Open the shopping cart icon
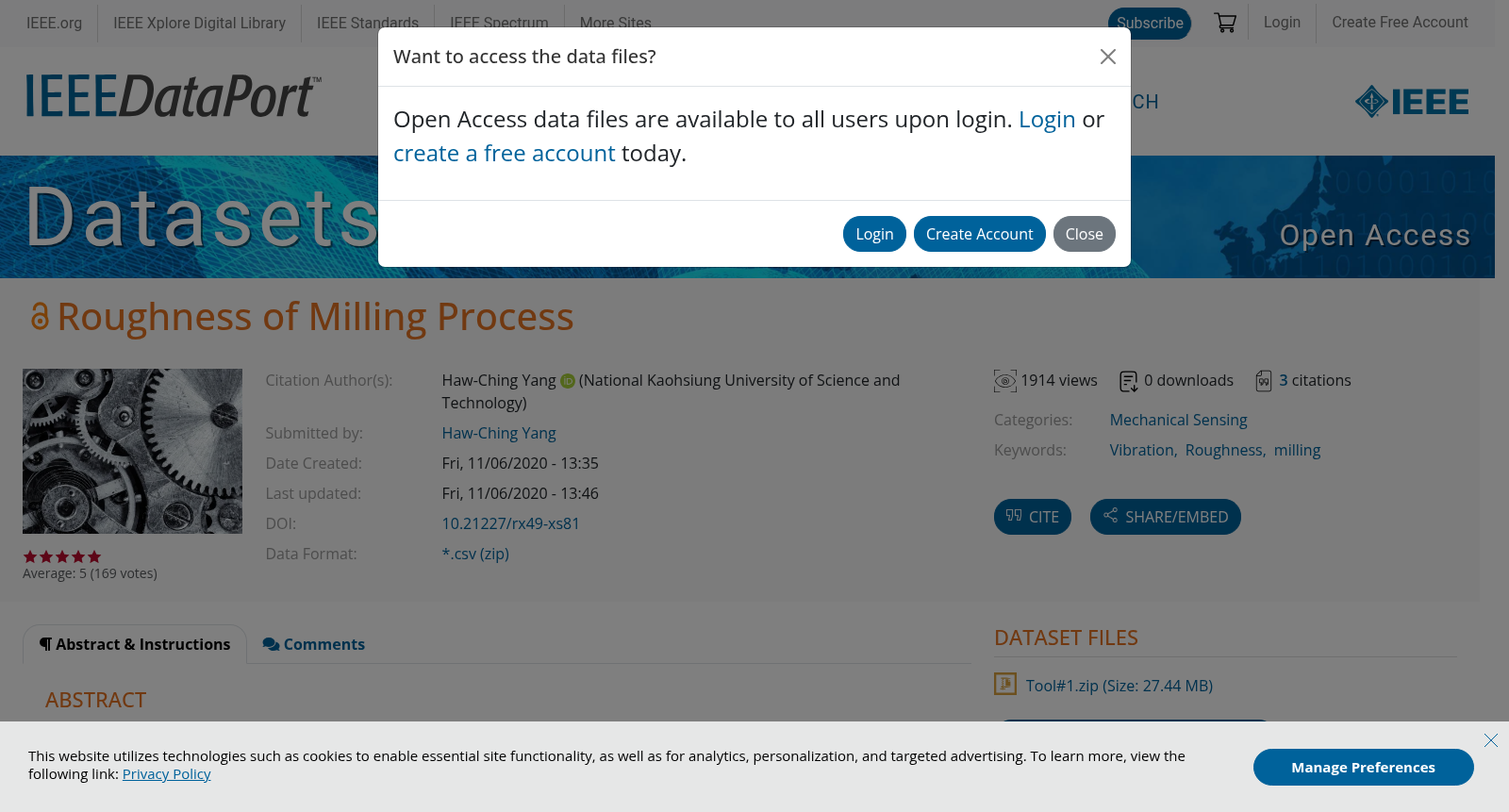This screenshot has height=812, width=1509. pos(1225,23)
